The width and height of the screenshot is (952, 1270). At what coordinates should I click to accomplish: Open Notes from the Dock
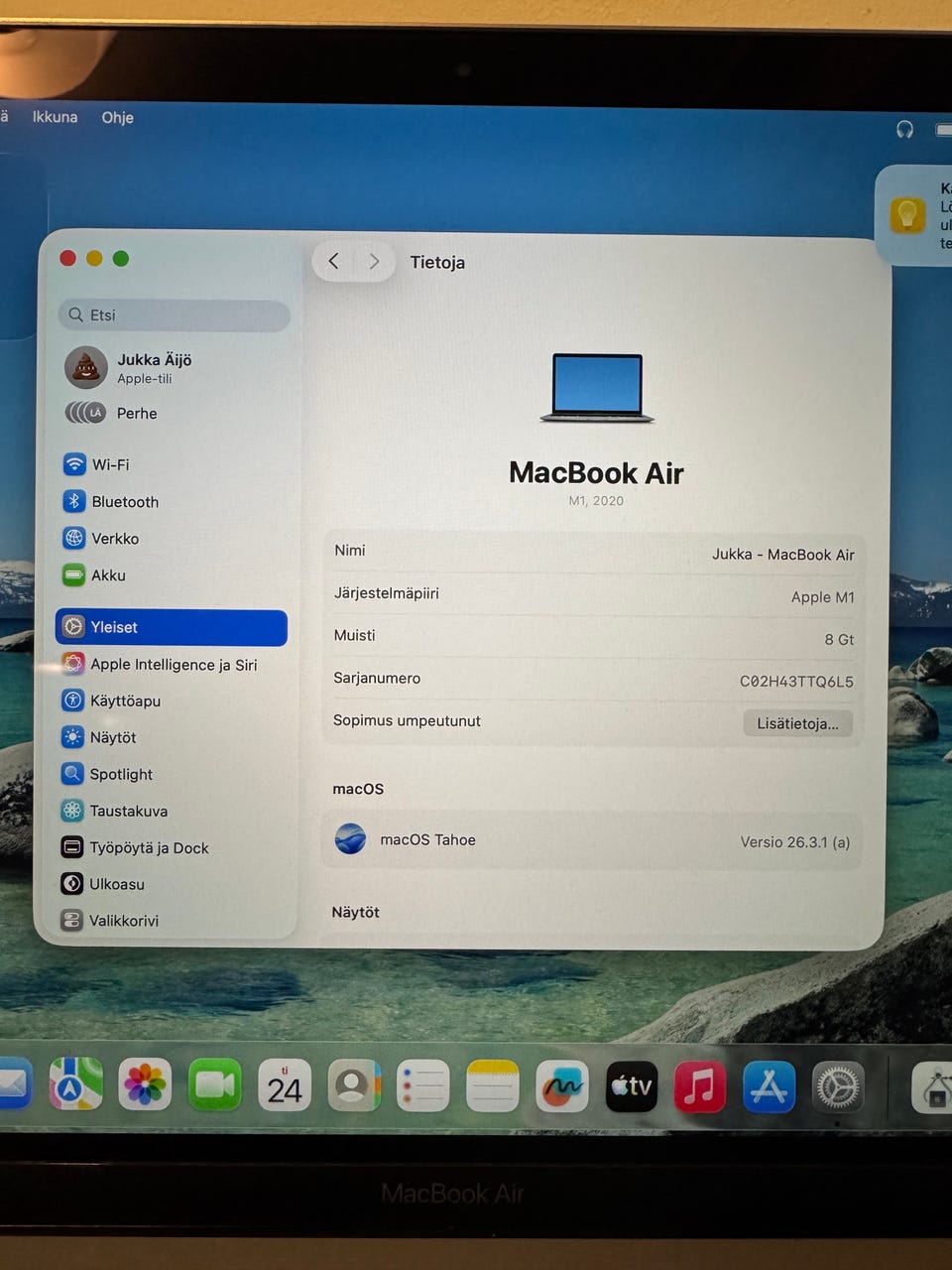(x=492, y=1086)
